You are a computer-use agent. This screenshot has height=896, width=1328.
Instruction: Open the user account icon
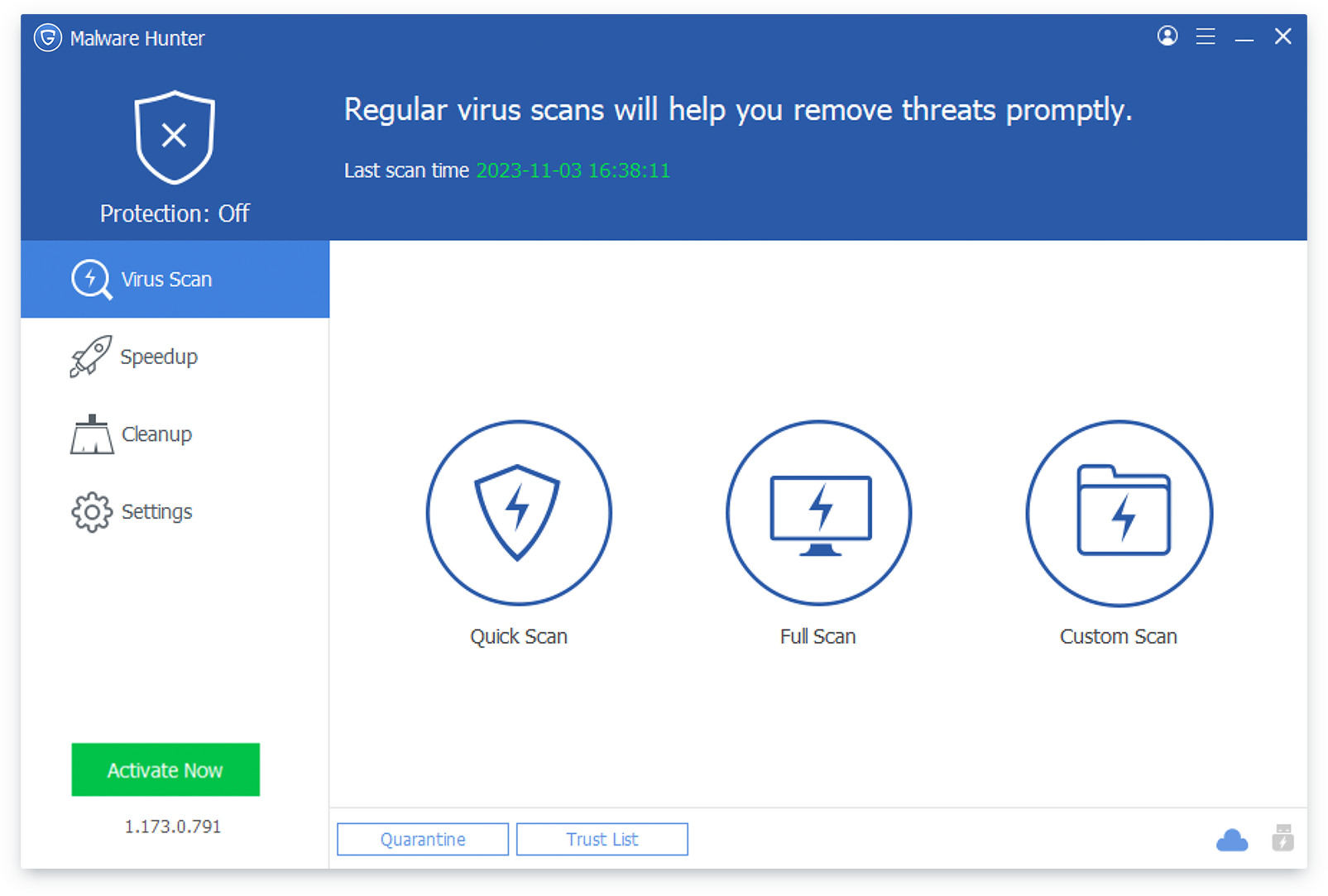tap(1167, 36)
